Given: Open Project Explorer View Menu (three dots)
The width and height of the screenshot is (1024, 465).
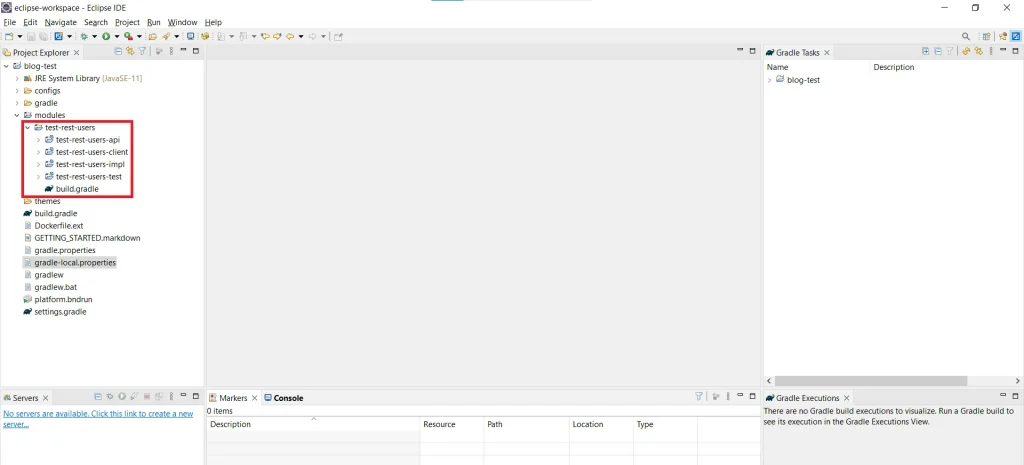Looking at the screenshot, I should click(171, 51).
